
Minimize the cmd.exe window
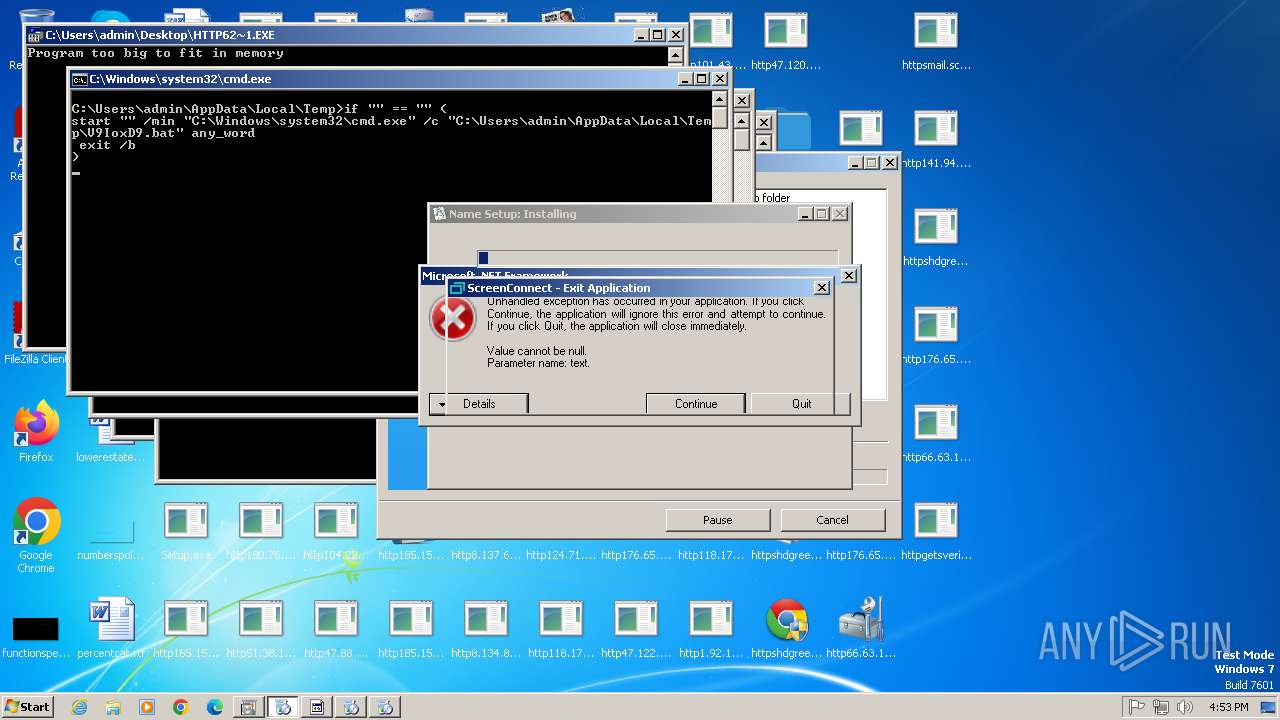[685, 79]
